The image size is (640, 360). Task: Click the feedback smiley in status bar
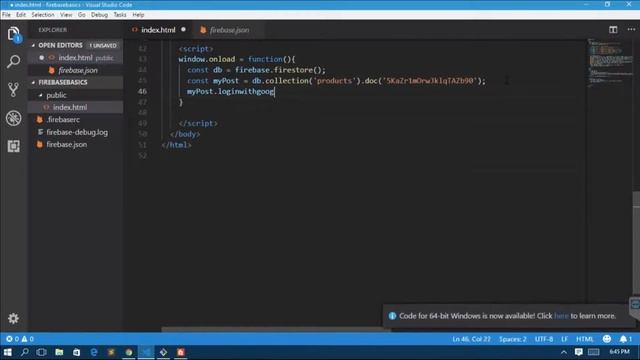tap(607, 339)
